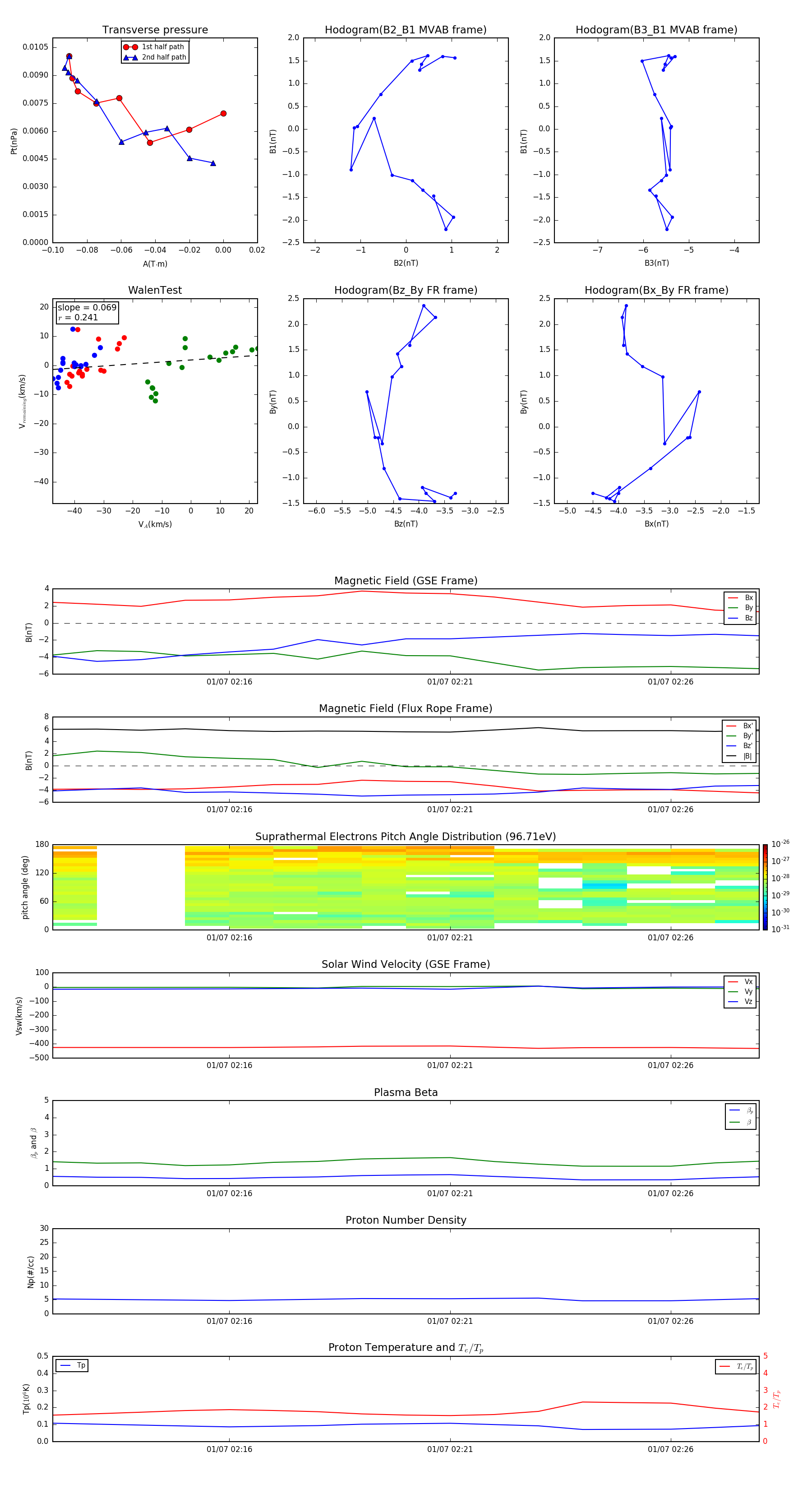
Task: Click 'Suprathermal Electrons Pitch Angle Distribution' title
Action: [x=406, y=837]
